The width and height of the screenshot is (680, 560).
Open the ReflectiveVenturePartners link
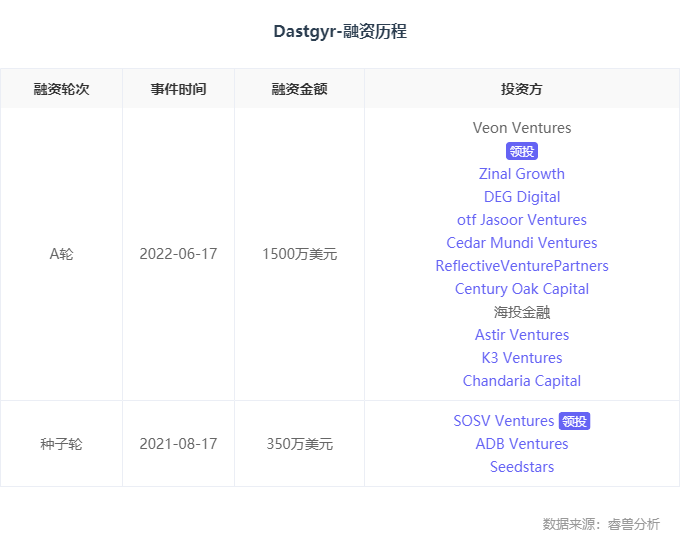tap(522, 266)
